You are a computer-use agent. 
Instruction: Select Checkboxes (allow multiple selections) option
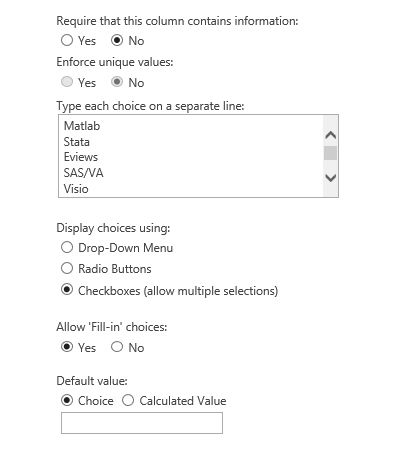pos(67,290)
